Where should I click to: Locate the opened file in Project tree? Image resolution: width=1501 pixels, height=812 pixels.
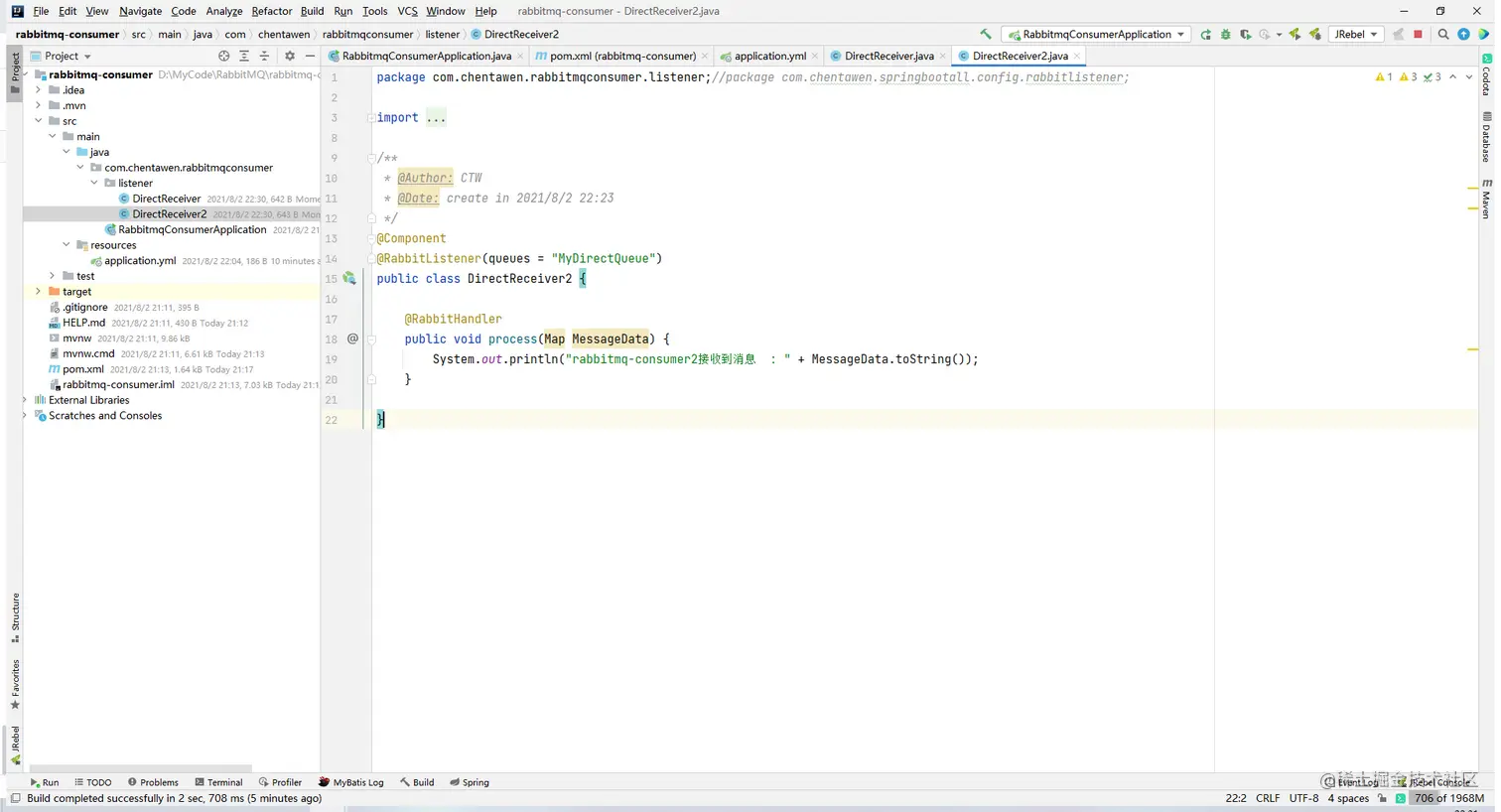tap(223, 57)
